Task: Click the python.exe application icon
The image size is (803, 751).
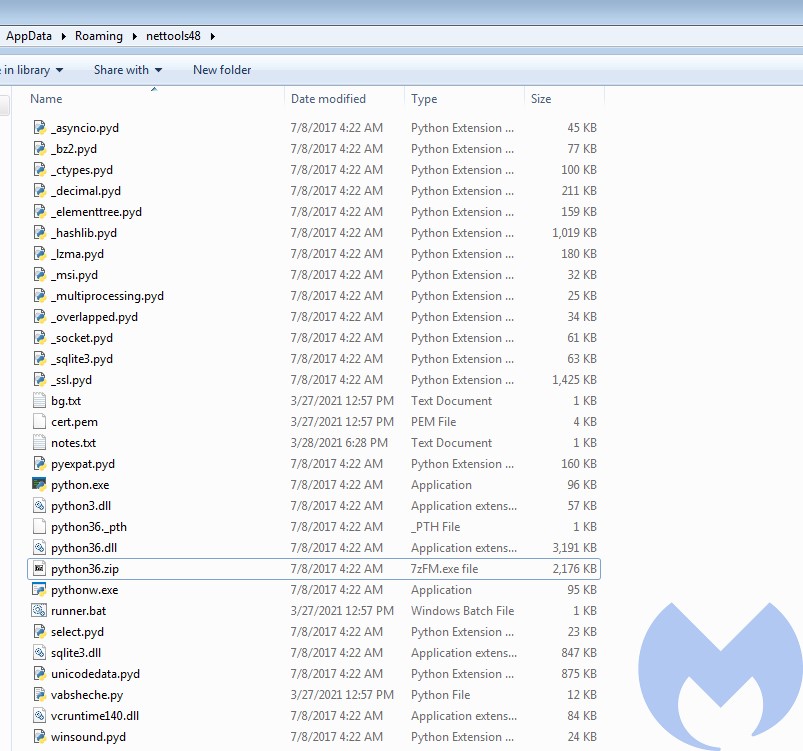Action: (x=39, y=484)
